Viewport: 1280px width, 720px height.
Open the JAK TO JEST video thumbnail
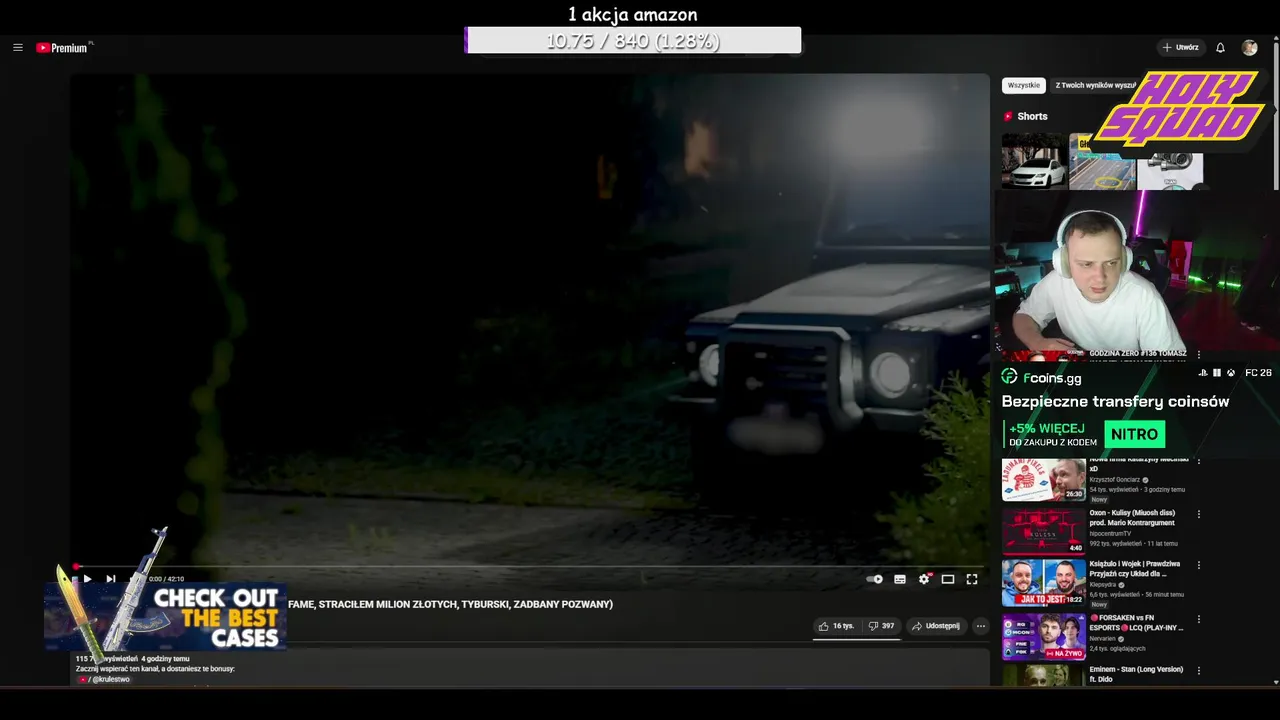1044,583
